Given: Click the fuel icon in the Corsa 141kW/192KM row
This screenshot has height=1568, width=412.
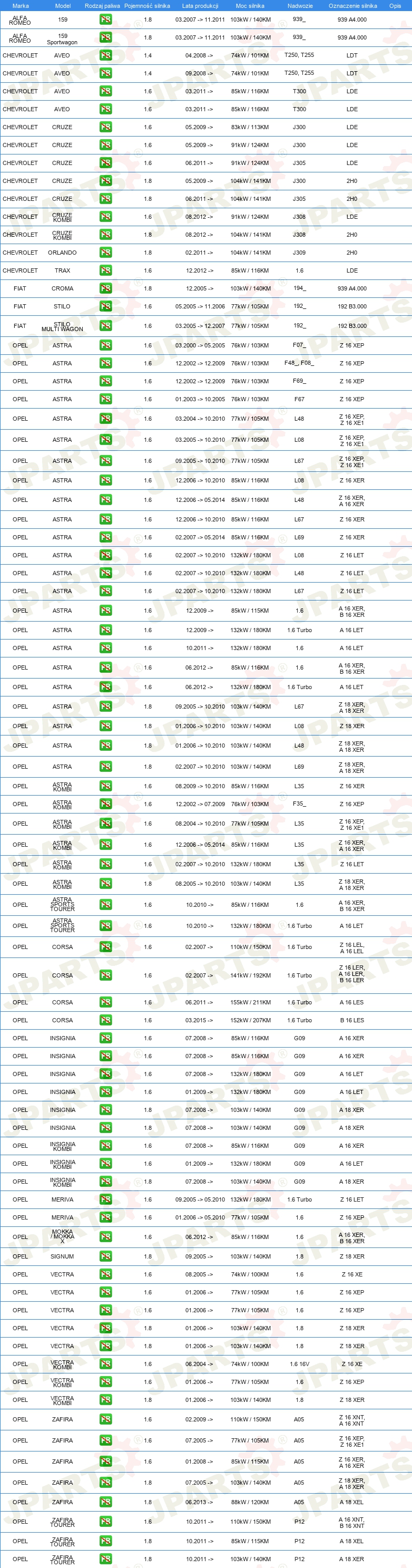Looking at the screenshot, I should pyautogui.click(x=105, y=976).
